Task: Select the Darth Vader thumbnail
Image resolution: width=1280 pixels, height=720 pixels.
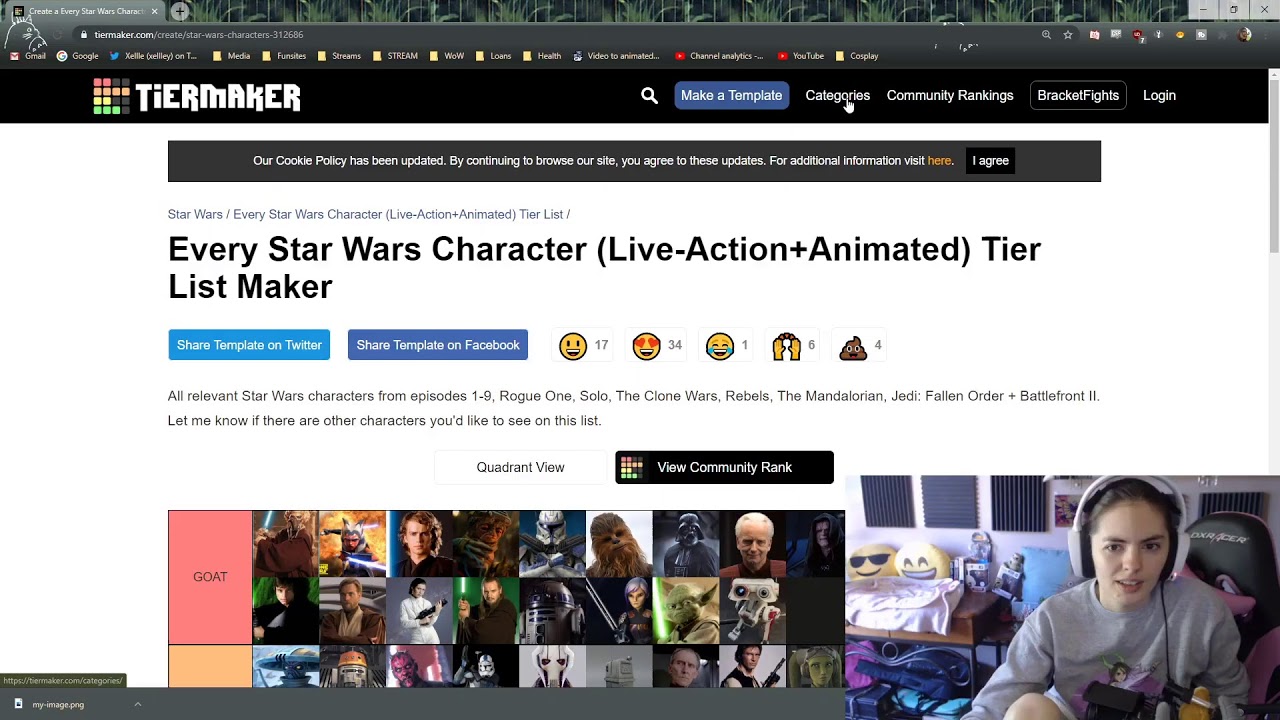Action: pyautogui.click(x=686, y=544)
